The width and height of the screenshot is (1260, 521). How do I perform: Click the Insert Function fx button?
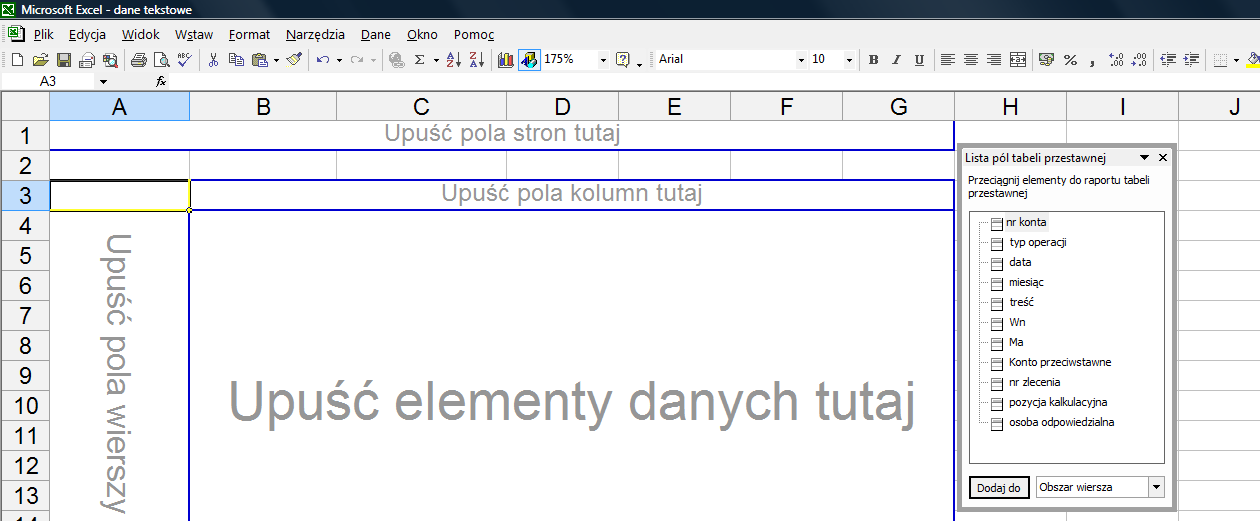[161, 81]
